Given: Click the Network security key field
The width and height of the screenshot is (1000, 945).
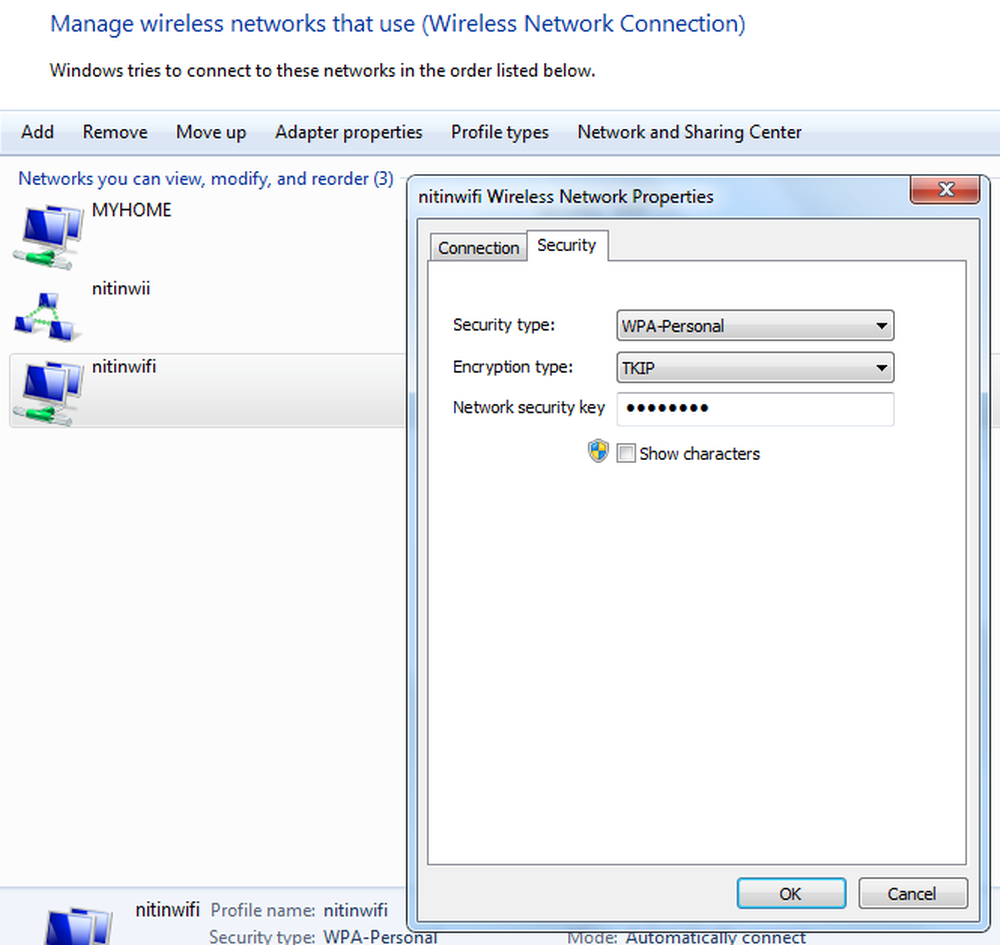Looking at the screenshot, I should click(755, 409).
